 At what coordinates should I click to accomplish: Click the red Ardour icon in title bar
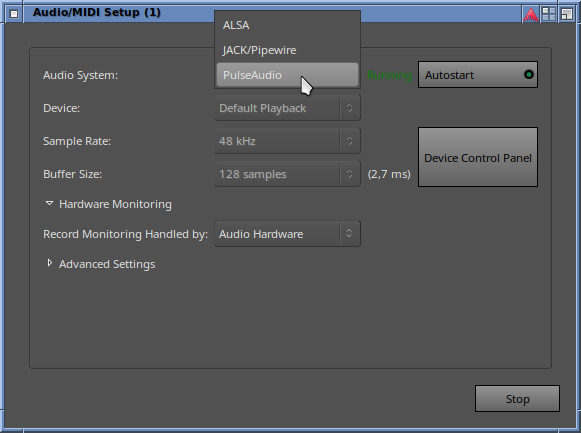click(531, 14)
